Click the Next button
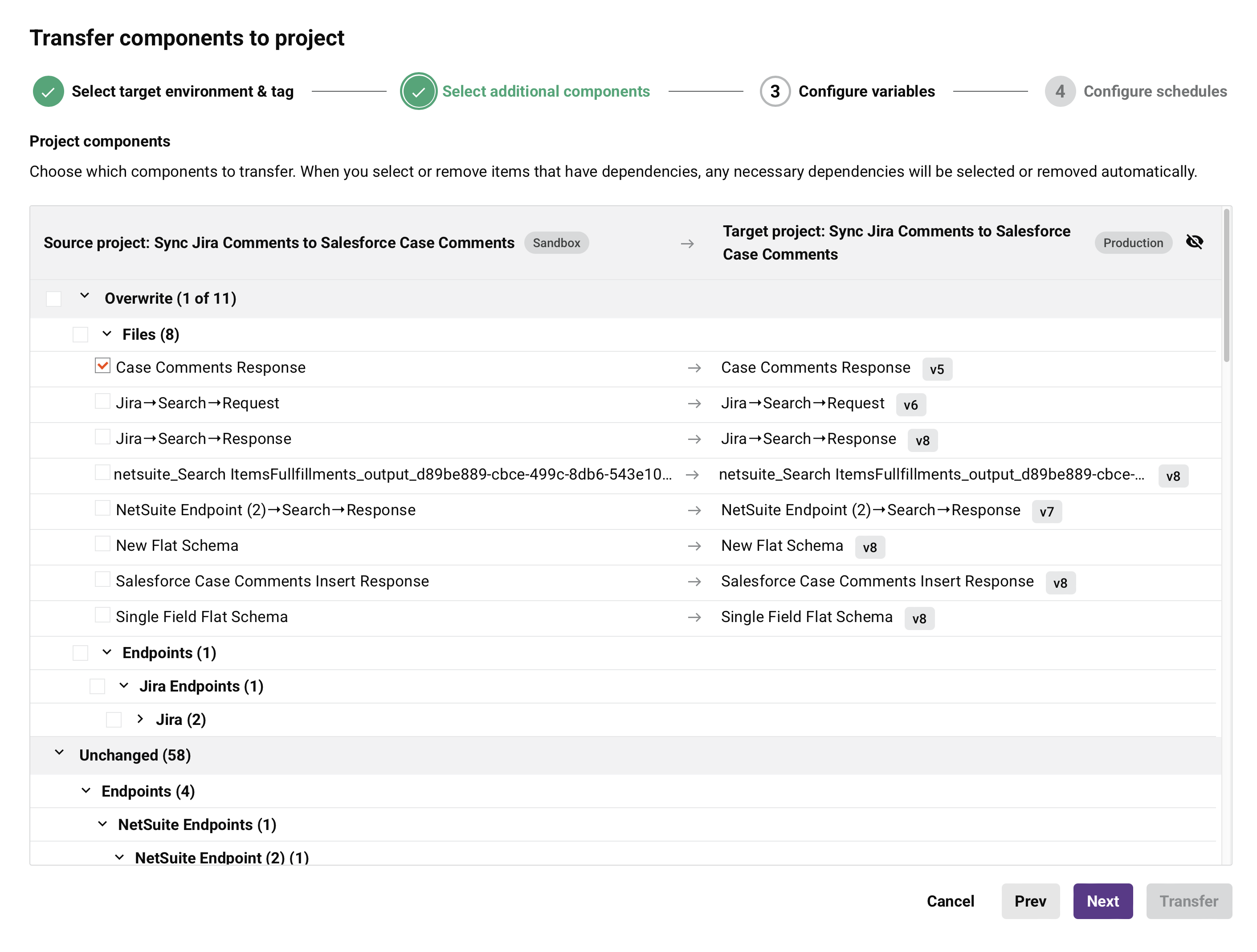Image resolution: width=1257 pixels, height=952 pixels. pos(1102,901)
